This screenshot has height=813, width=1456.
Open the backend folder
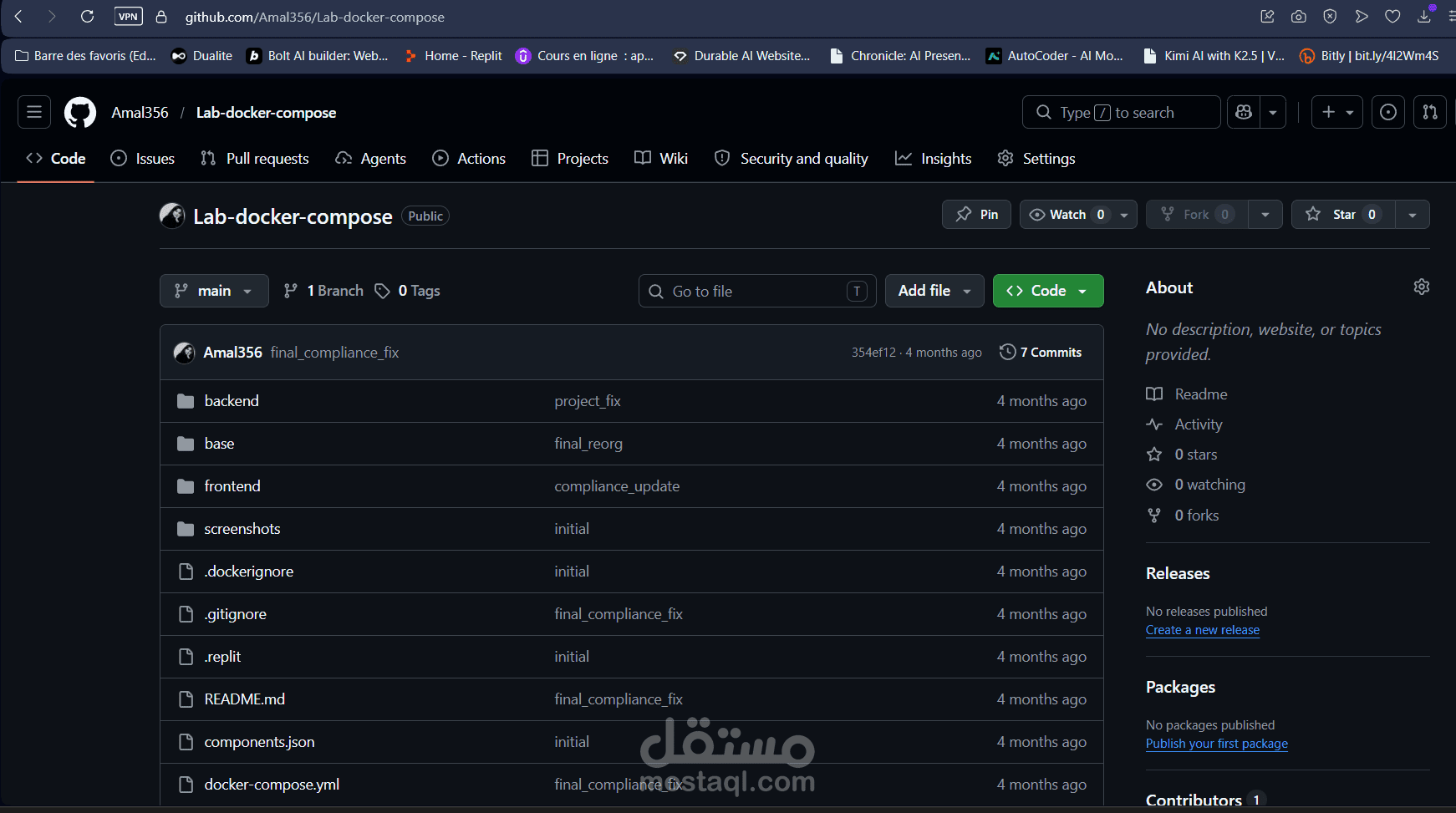tap(232, 401)
